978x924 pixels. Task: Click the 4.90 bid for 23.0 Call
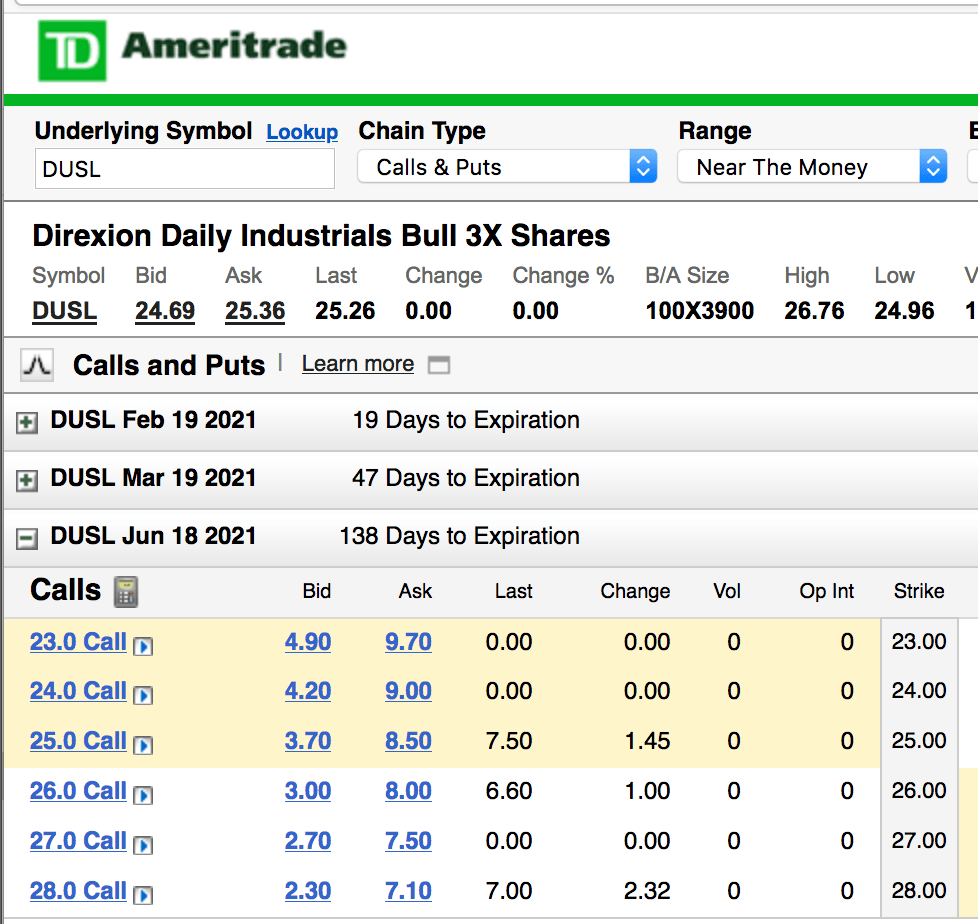pyautogui.click(x=308, y=641)
